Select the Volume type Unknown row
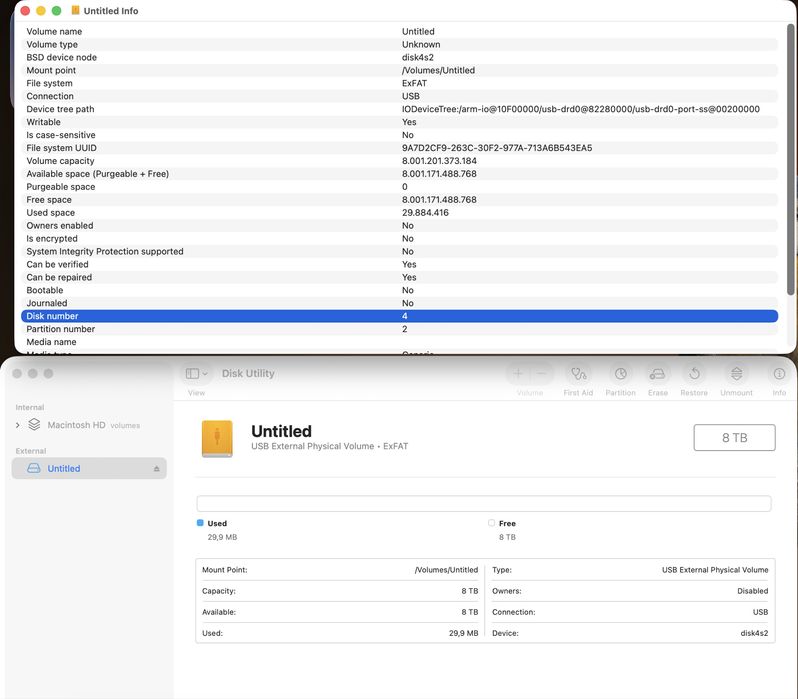 [x=400, y=44]
